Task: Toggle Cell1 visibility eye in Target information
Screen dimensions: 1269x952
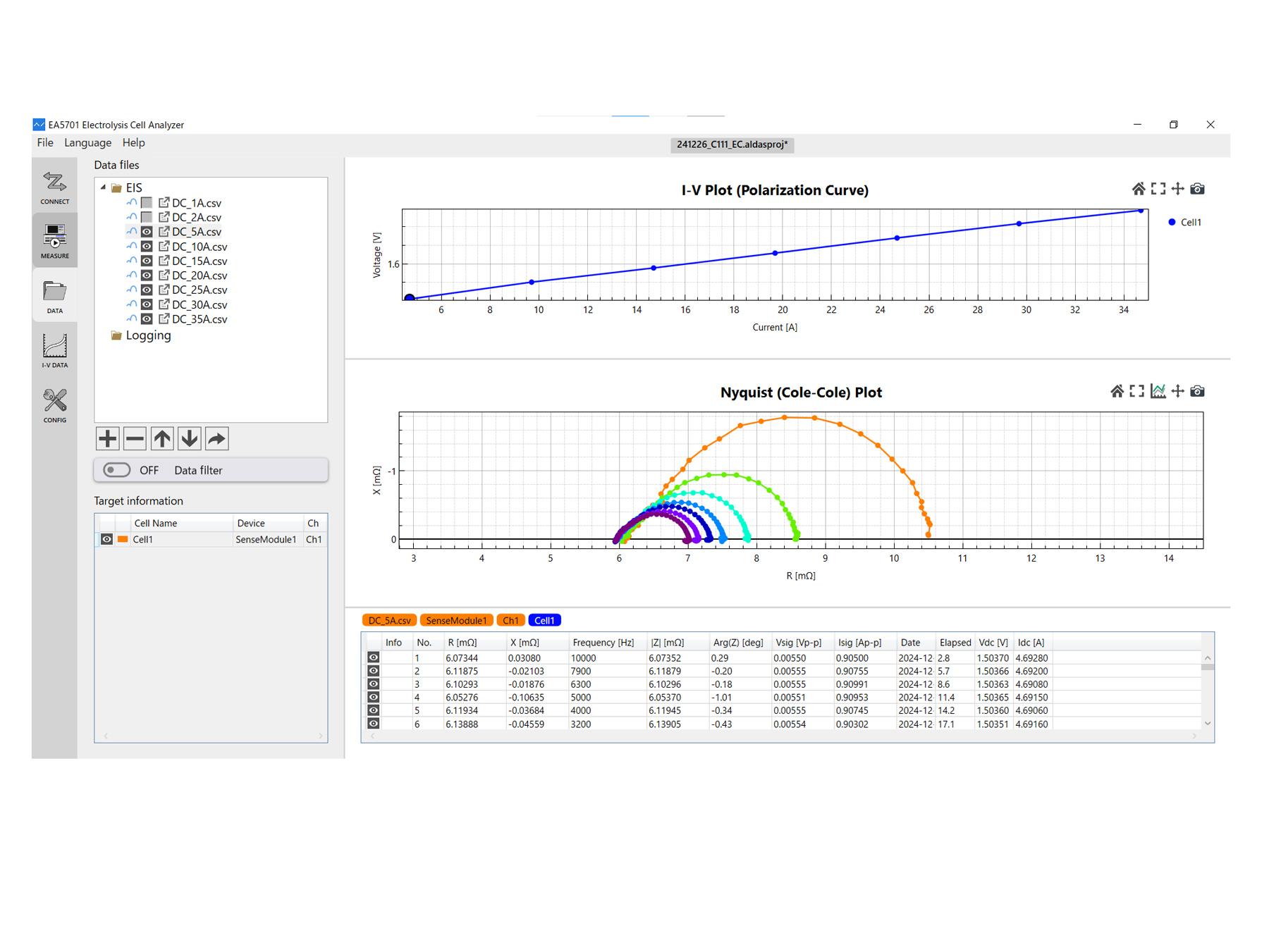Action: (x=106, y=539)
